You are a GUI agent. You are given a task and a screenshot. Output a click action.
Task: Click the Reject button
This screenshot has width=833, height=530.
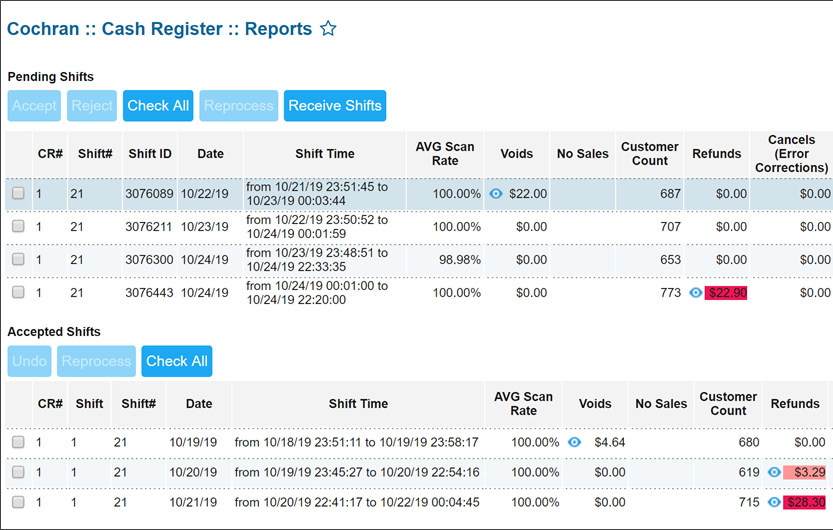[x=92, y=106]
